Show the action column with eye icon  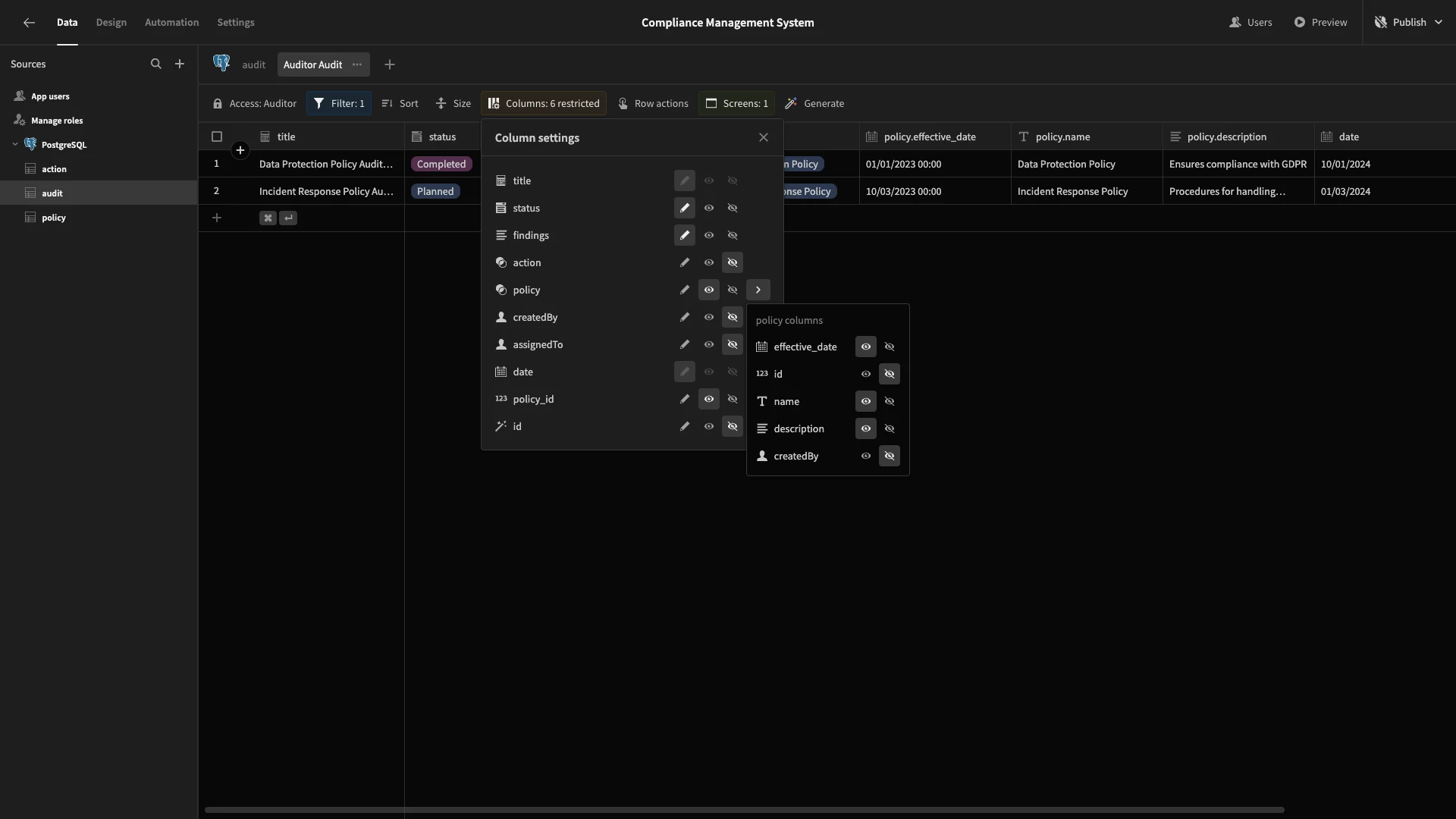pyautogui.click(x=709, y=262)
